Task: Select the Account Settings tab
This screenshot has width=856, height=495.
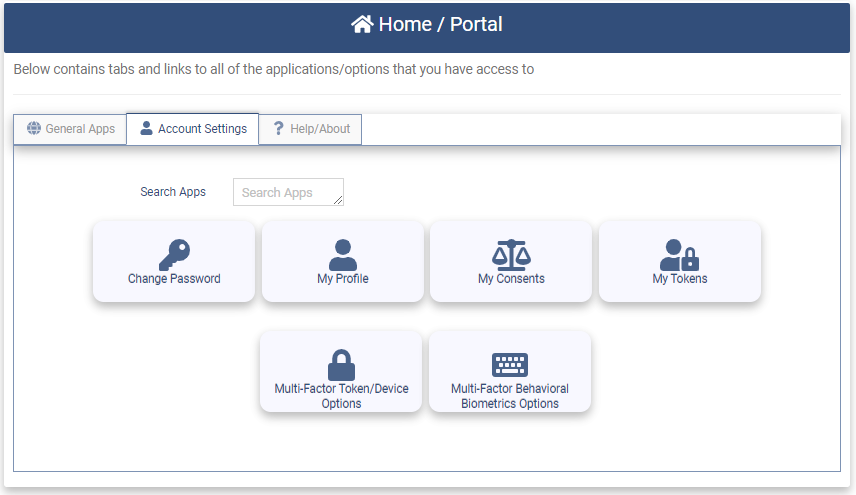Action: tap(193, 129)
